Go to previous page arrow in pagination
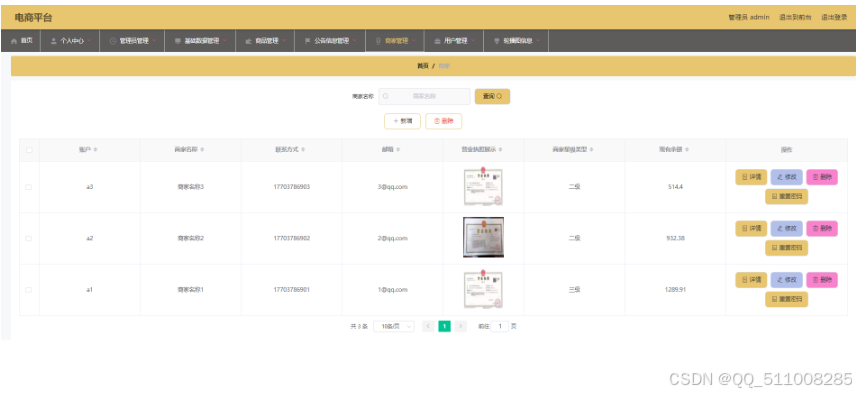856x394 pixels. click(428, 326)
